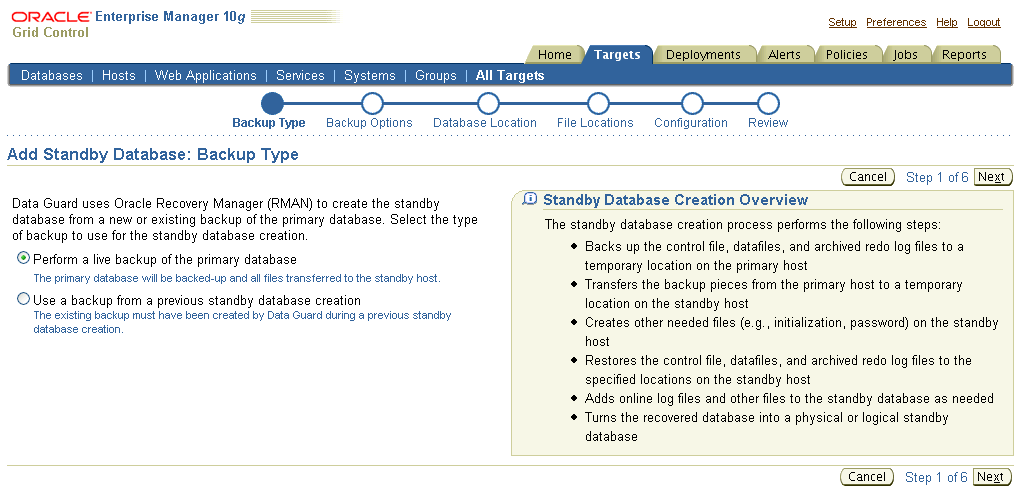
Task: Open the Deployments tab
Action: click(x=703, y=55)
